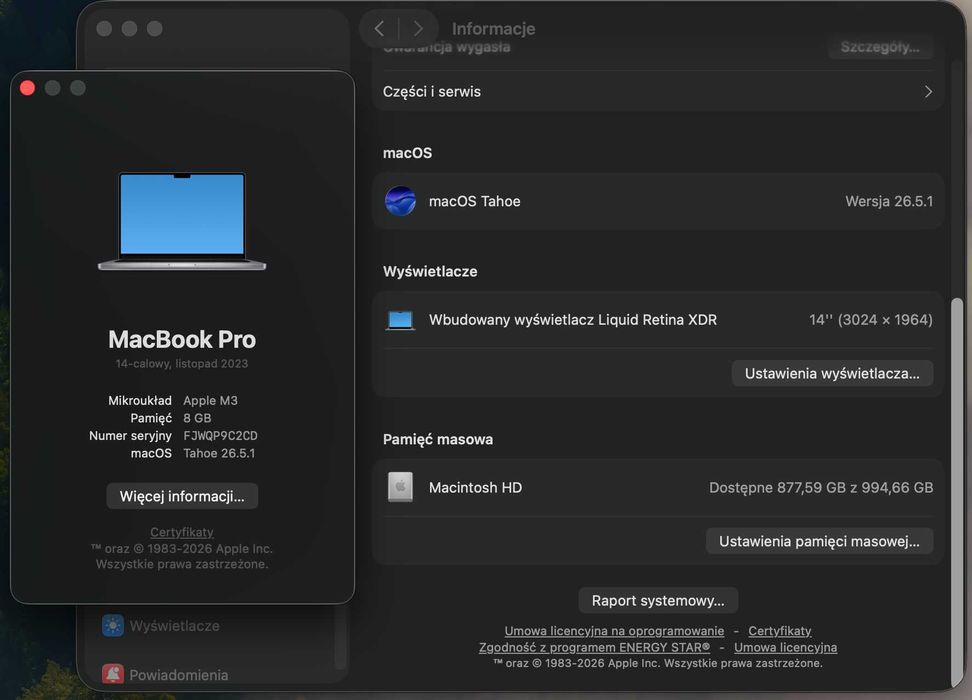This screenshot has width=972, height=700.
Task: Click the Apple M3 chip value
Action: pos(210,401)
